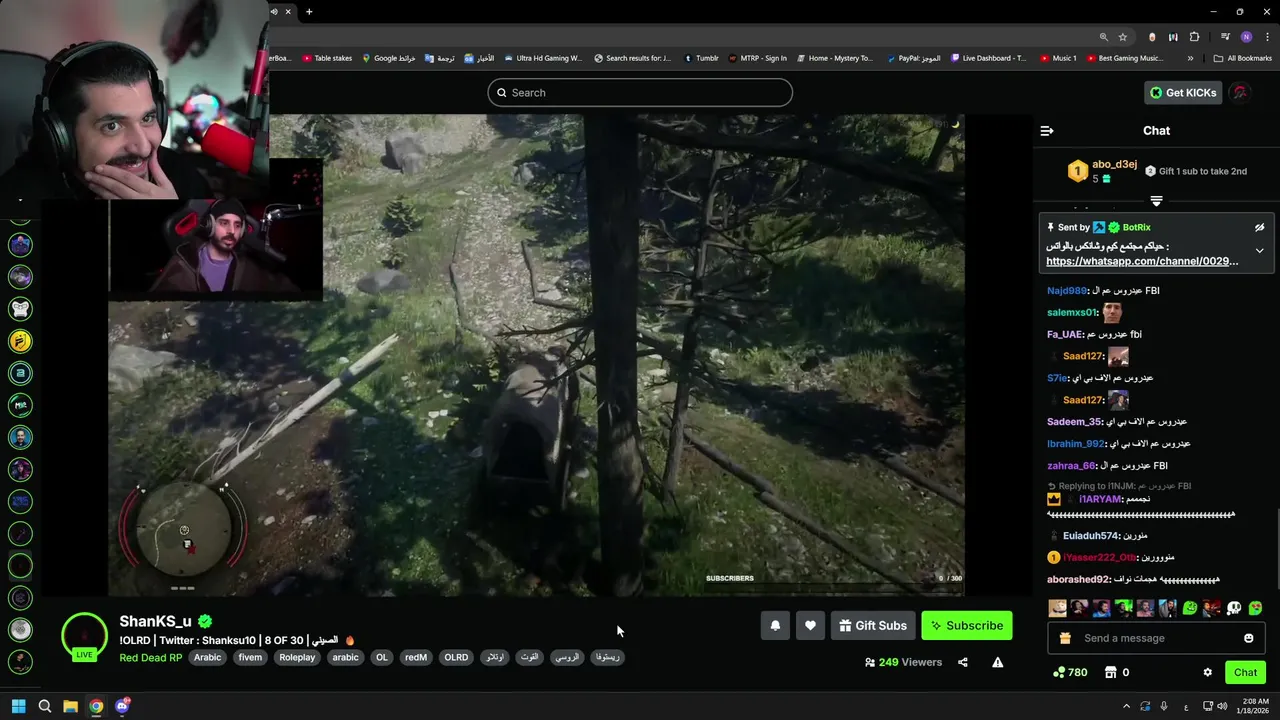Open the Best Gaming Music bookmark
The image size is (1280, 720).
point(1124,58)
